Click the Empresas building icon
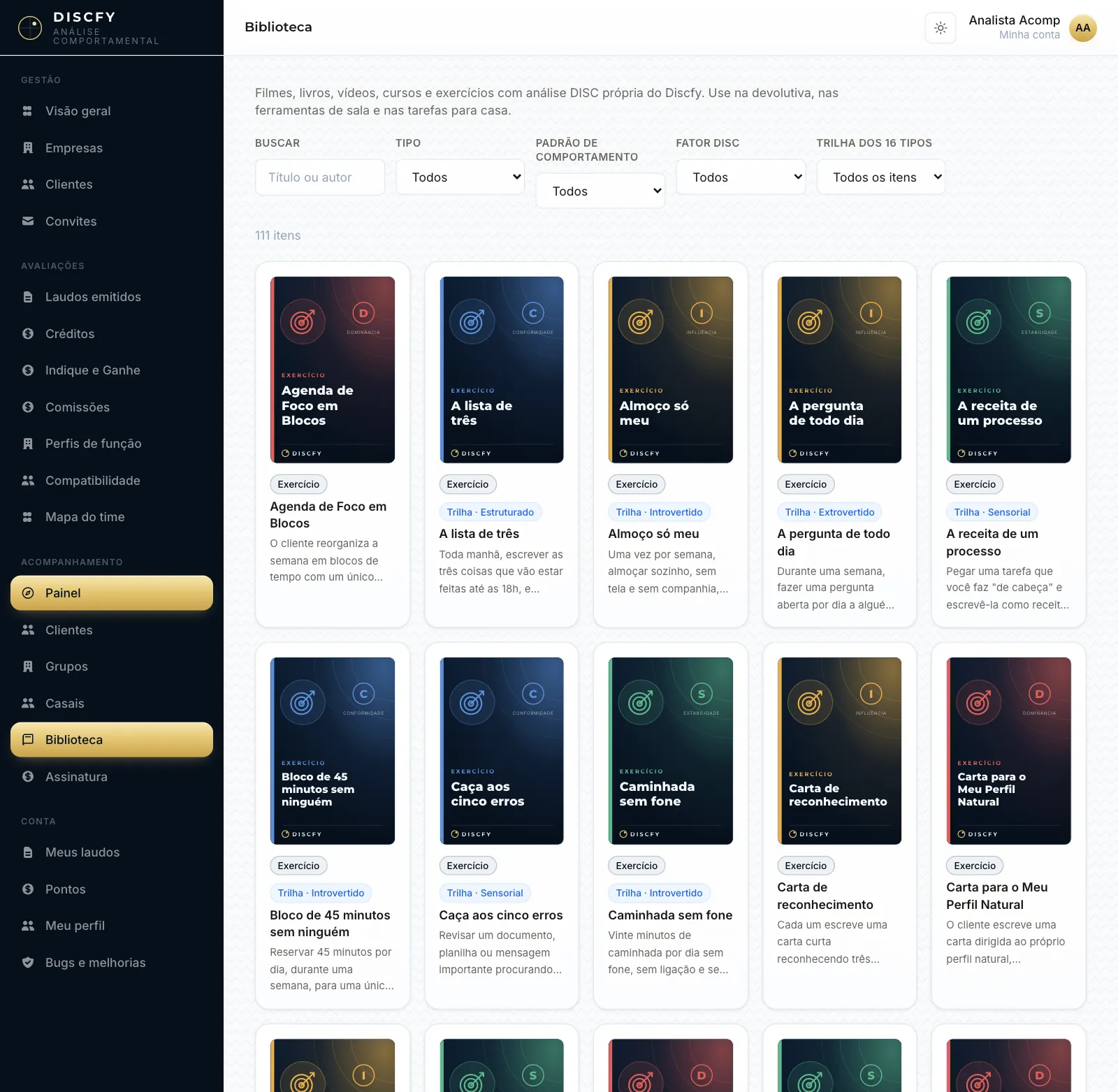The image size is (1118, 1092). click(28, 148)
